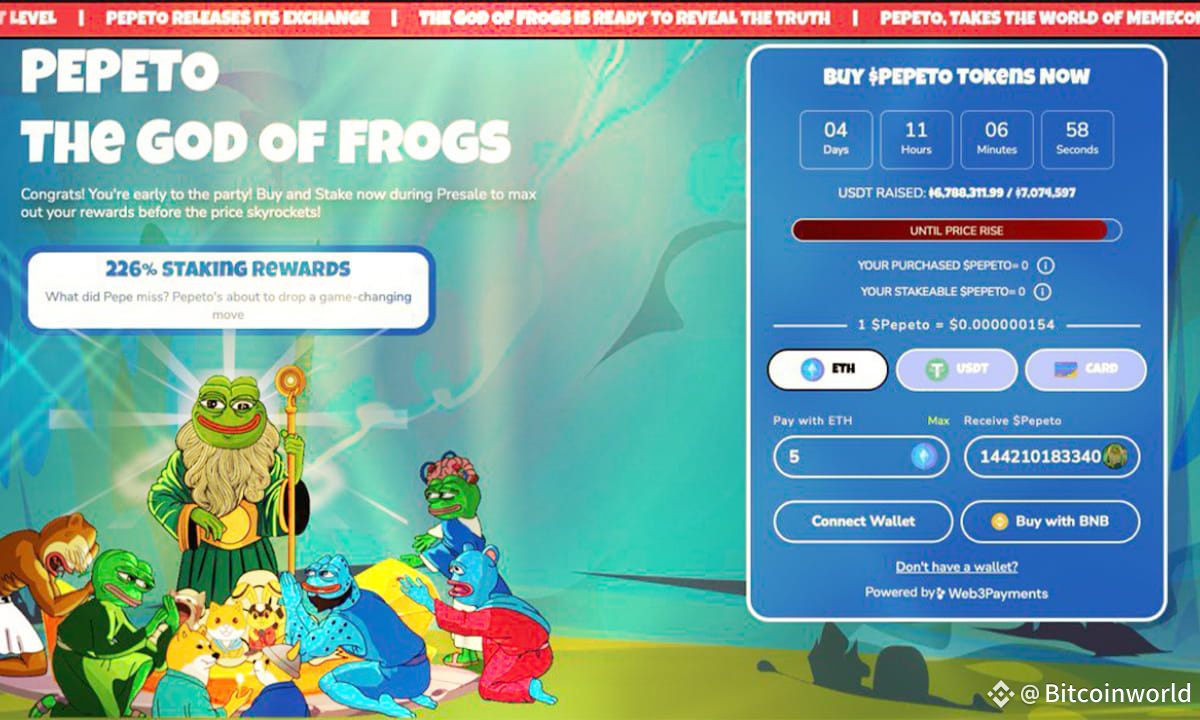This screenshot has width=1200, height=720.
Task: Click the Pay with ETH amount field
Action: point(861,457)
